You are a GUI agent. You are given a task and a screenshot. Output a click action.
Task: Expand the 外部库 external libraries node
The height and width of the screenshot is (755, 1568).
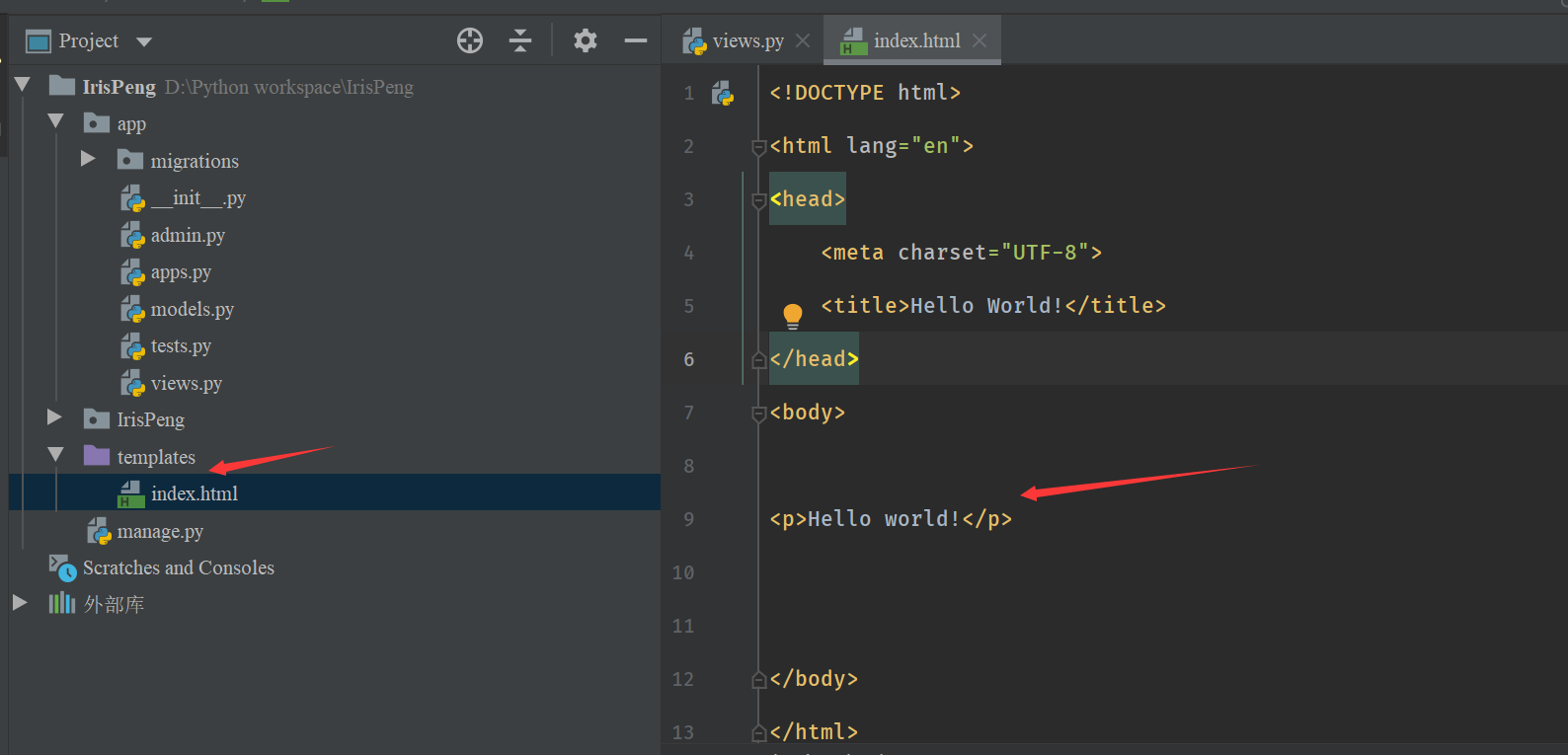click(20, 602)
